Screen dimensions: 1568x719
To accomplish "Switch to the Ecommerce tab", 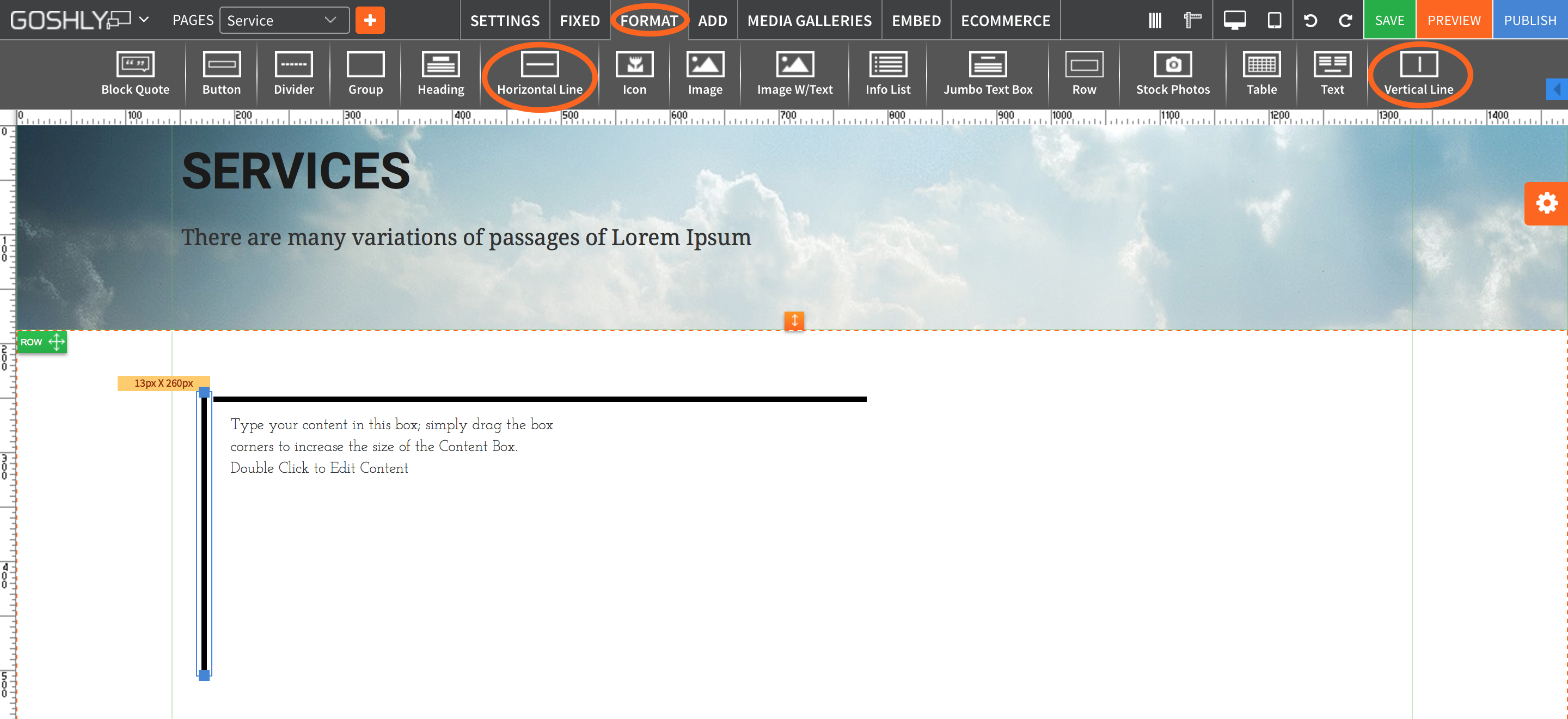I will click(x=1005, y=20).
